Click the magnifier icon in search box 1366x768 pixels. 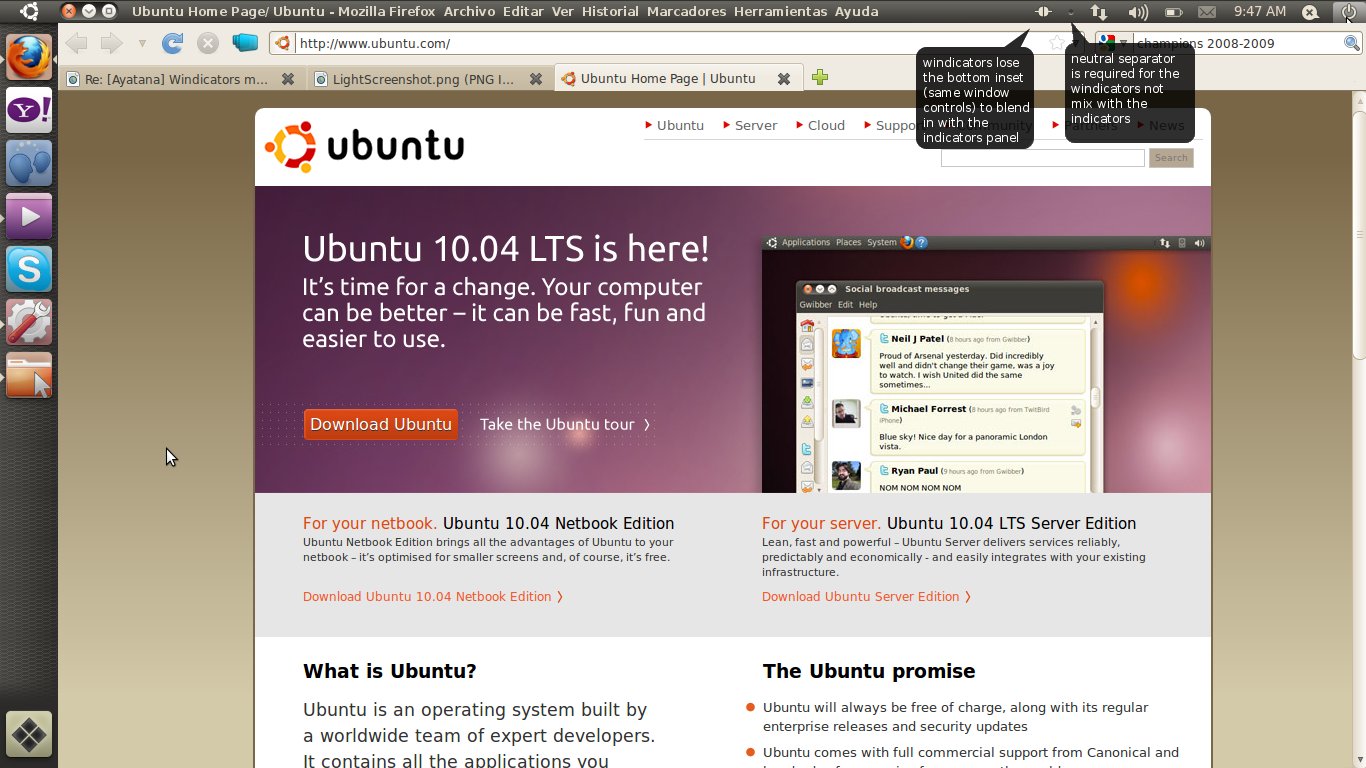click(x=1351, y=43)
